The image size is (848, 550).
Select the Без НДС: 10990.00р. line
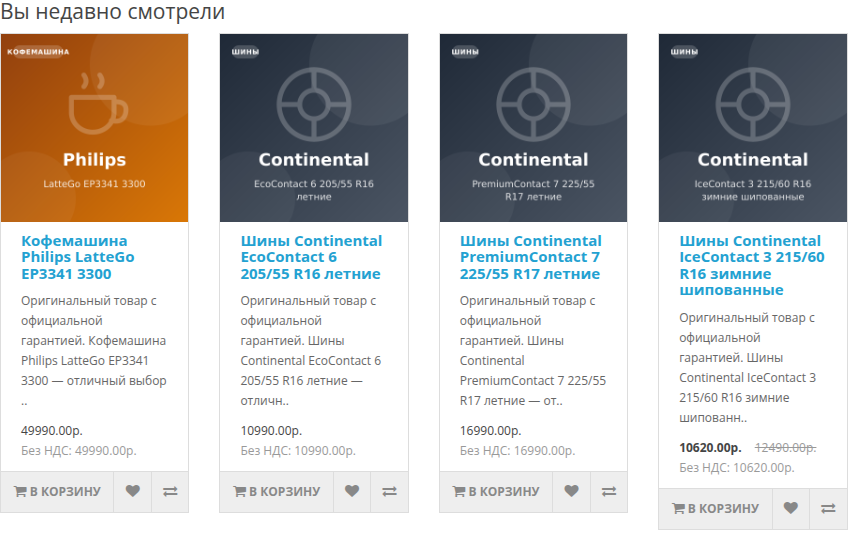pyautogui.click(x=298, y=451)
